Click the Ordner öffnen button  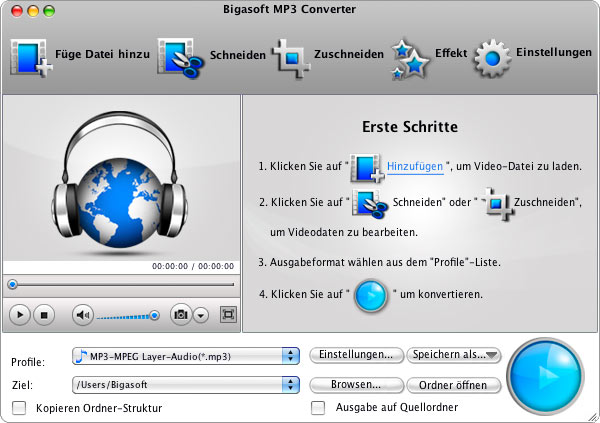453,385
